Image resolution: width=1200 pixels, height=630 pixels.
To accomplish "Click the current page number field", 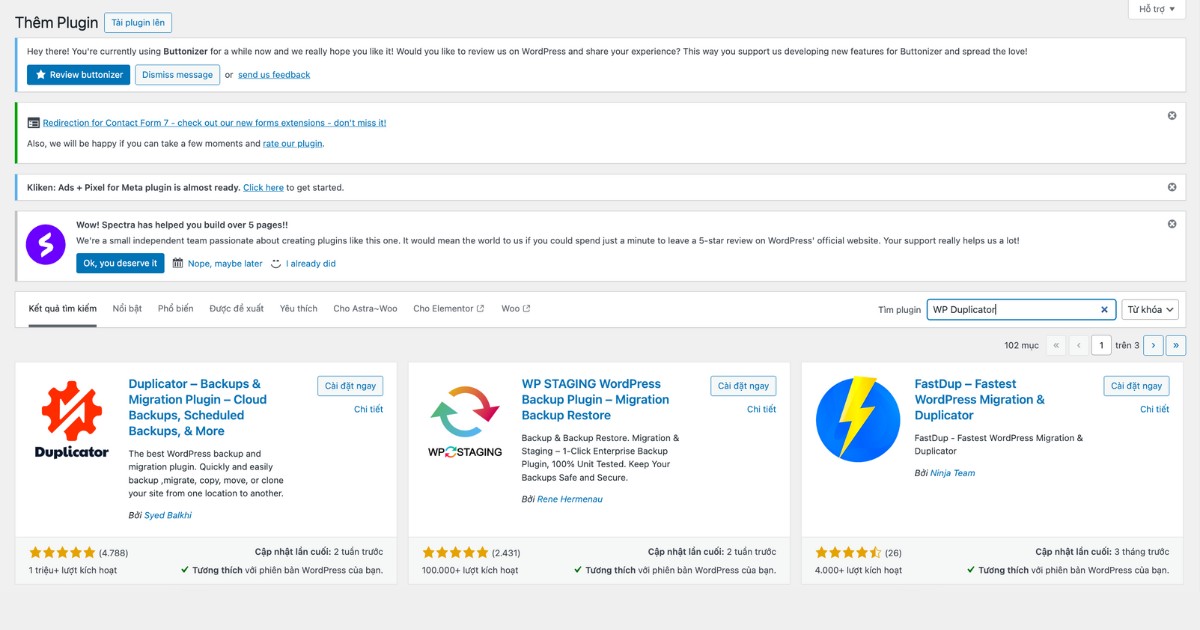I will pyautogui.click(x=1101, y=345).
